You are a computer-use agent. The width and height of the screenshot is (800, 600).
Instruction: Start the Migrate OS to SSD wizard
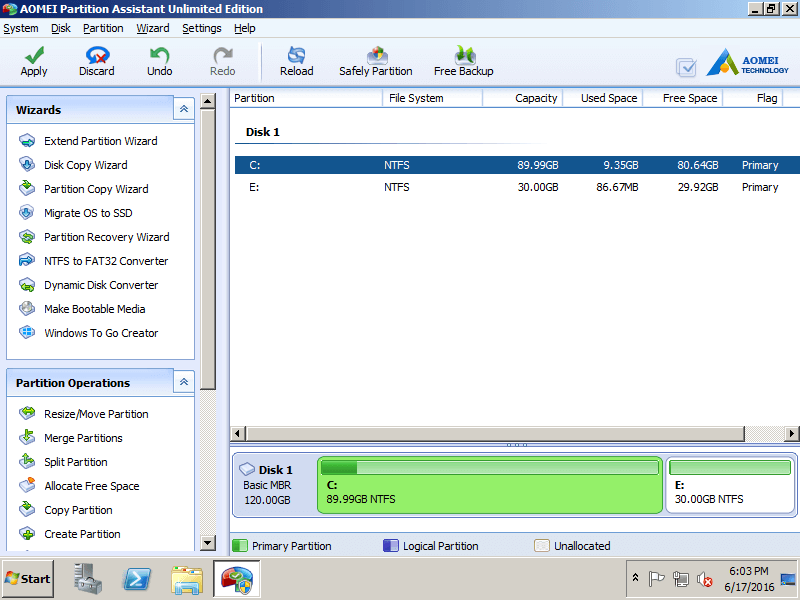(x=88, y=213)
